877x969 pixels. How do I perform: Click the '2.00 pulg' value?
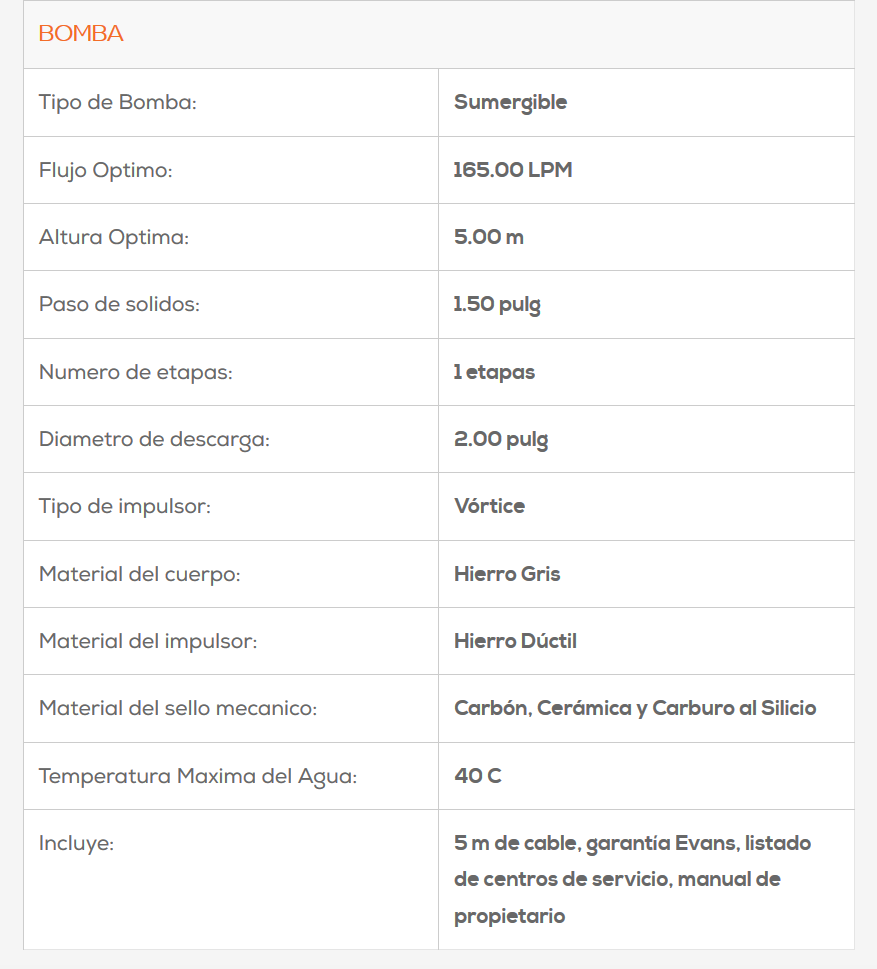(501, 439)
